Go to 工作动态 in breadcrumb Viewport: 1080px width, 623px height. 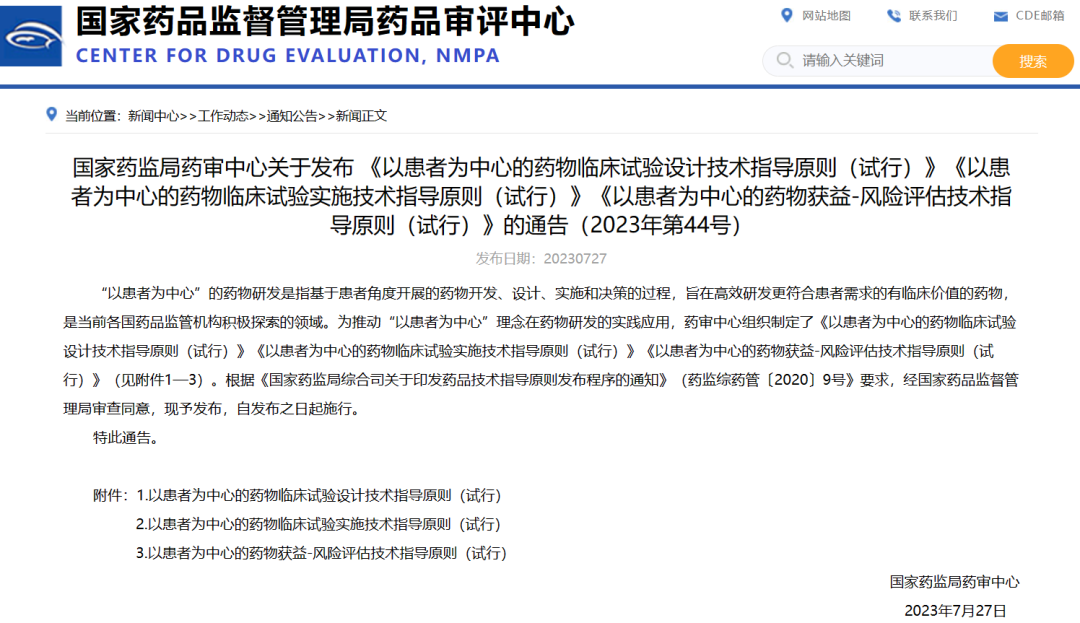point(223,116)
